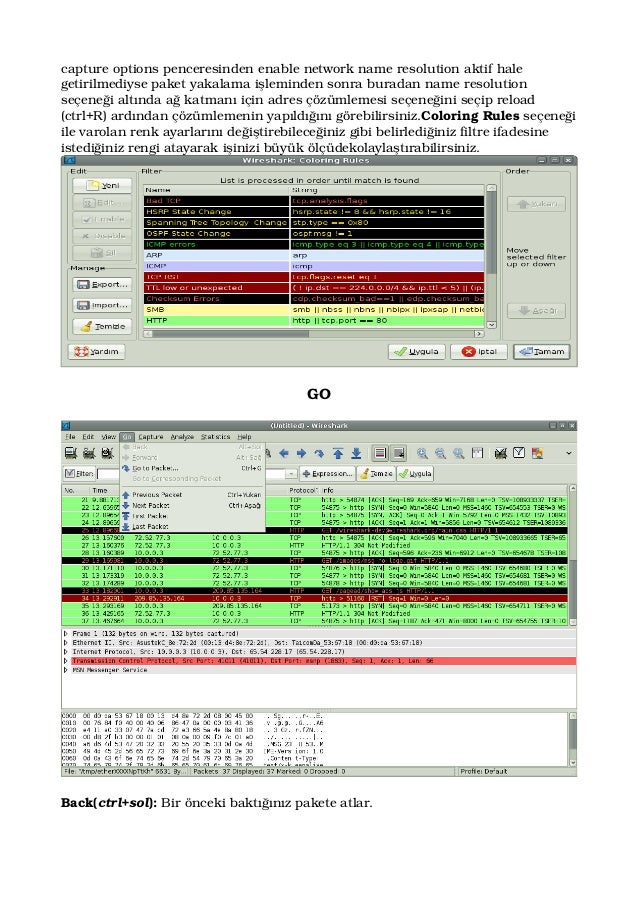This screenshot has height=903, width=638.
Task: Click the curved go-to-packet arrow icon
Action: click(x=319, y=453)
